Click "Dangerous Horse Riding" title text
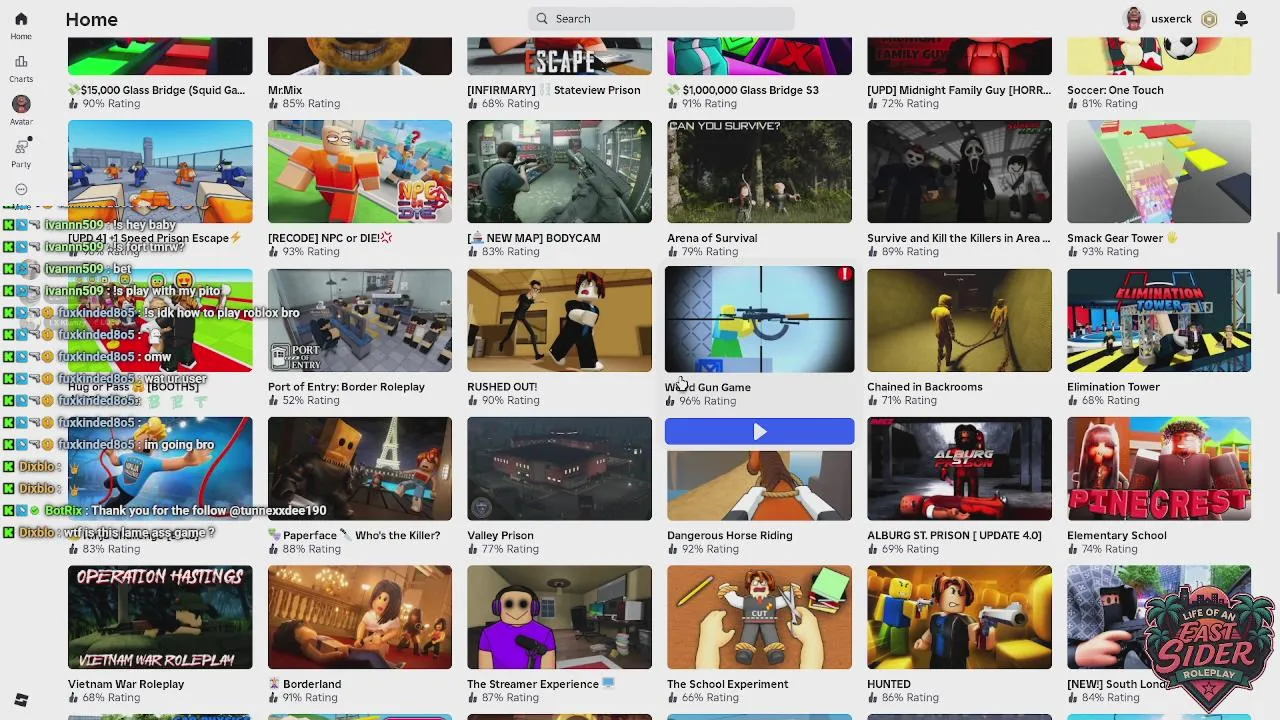Screen dimensions: 1280x720 (x=729, y=535)
